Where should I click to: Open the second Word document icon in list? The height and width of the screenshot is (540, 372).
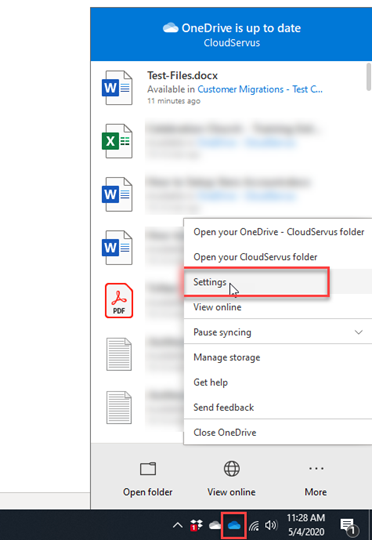pyautogui.click(x=117, y=194)
